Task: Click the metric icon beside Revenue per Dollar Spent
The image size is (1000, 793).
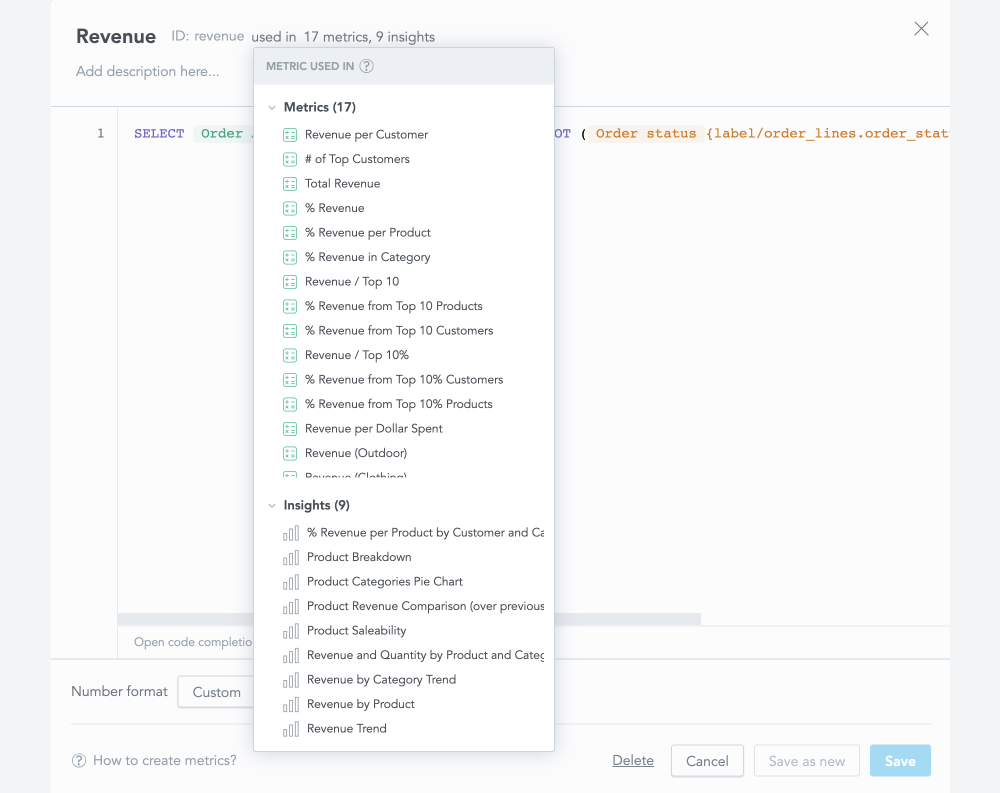Action: pyautogui.click(x=290, y=428)
